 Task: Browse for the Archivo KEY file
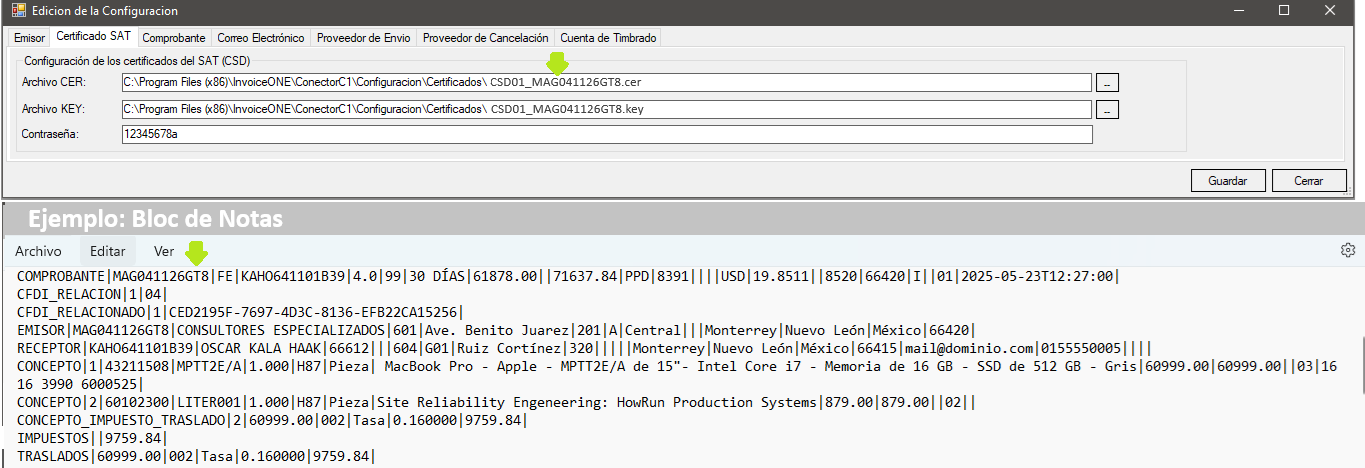pos(1107,109)
